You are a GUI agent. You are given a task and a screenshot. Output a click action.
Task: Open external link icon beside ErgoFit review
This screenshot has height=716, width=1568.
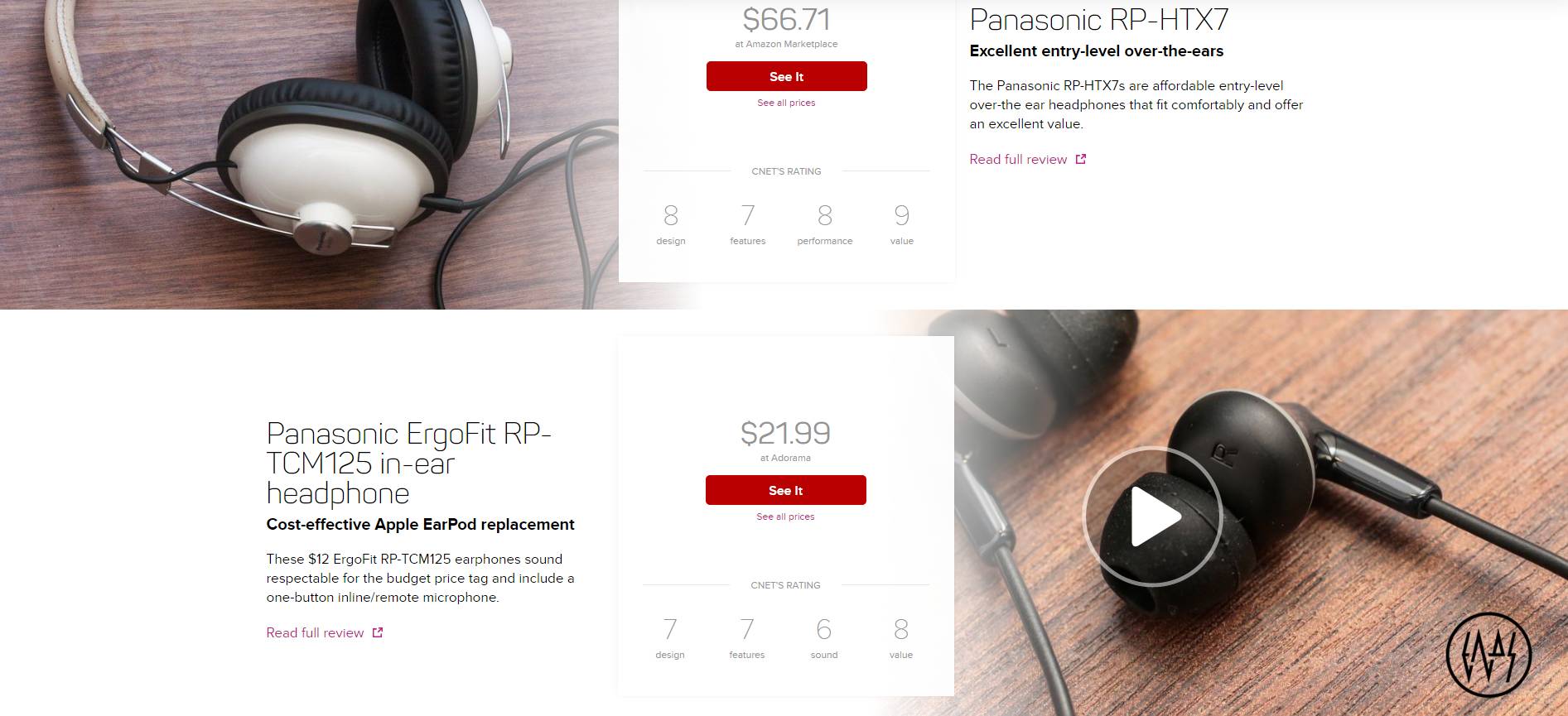click(378, 632)
